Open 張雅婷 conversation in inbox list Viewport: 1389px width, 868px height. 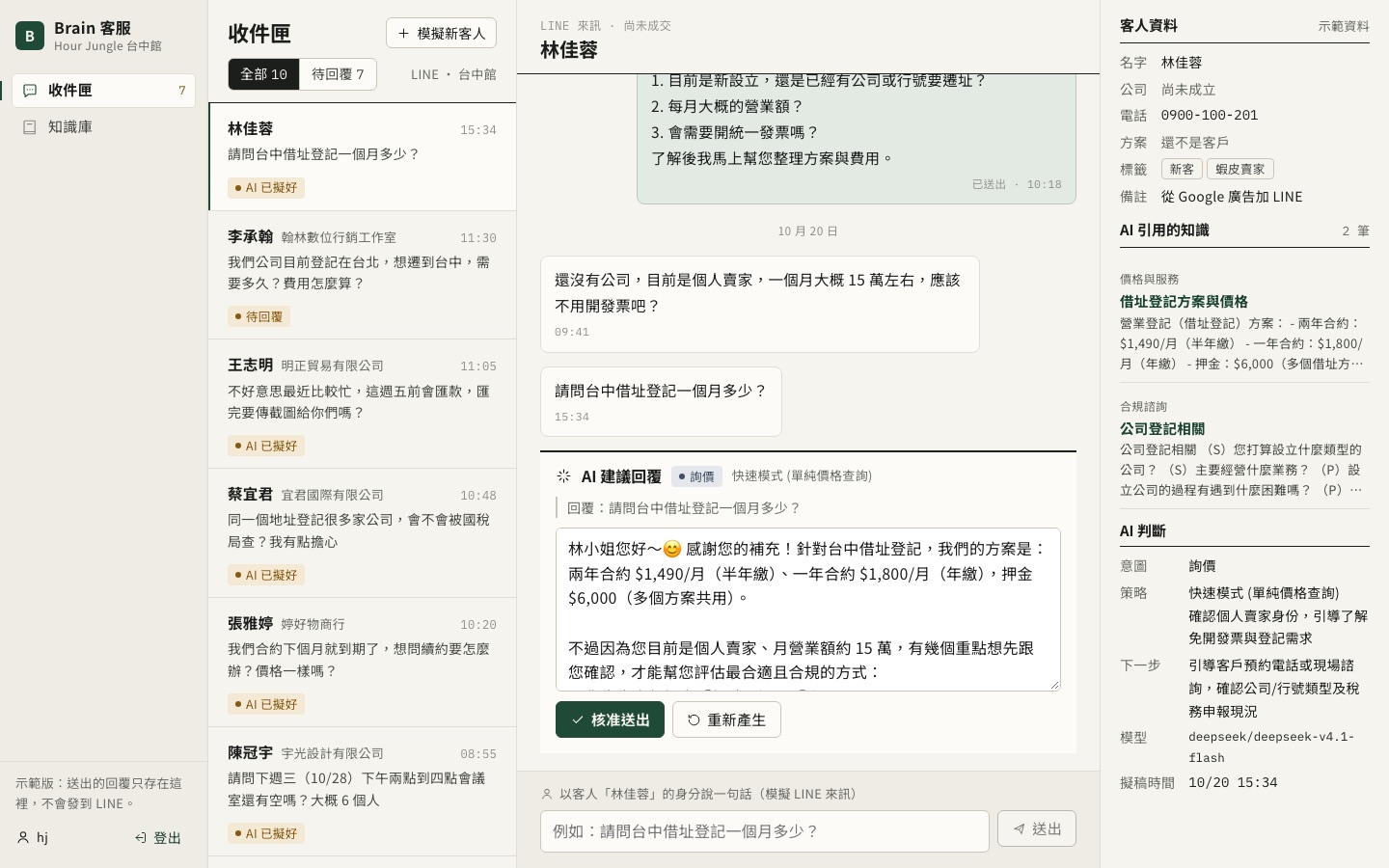pyautogui.click(x=363, y=663)
